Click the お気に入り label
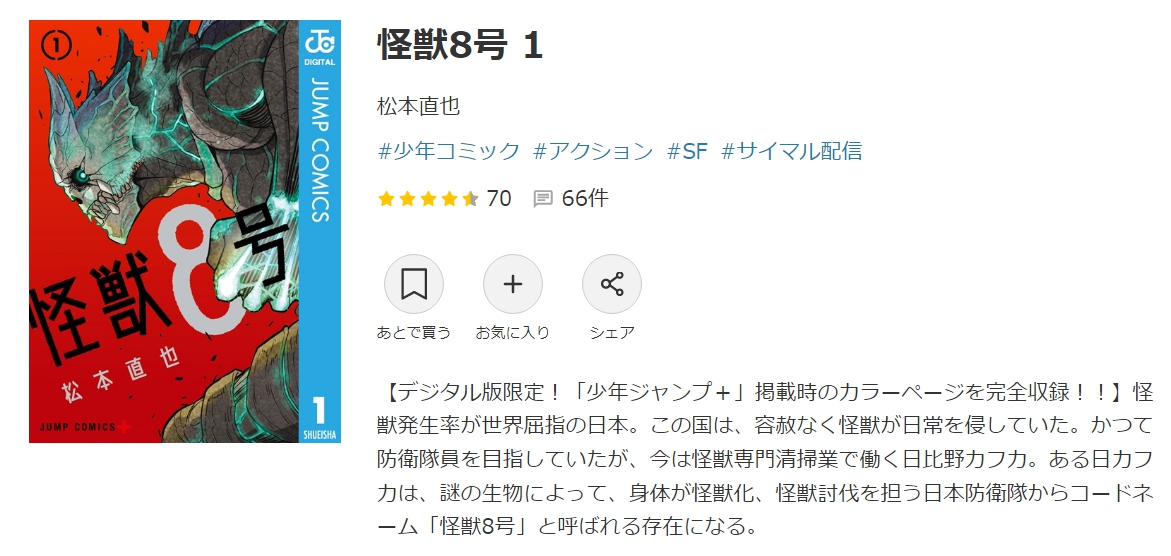The height and width of the screenshot is (556, 1171). point(513,333)
